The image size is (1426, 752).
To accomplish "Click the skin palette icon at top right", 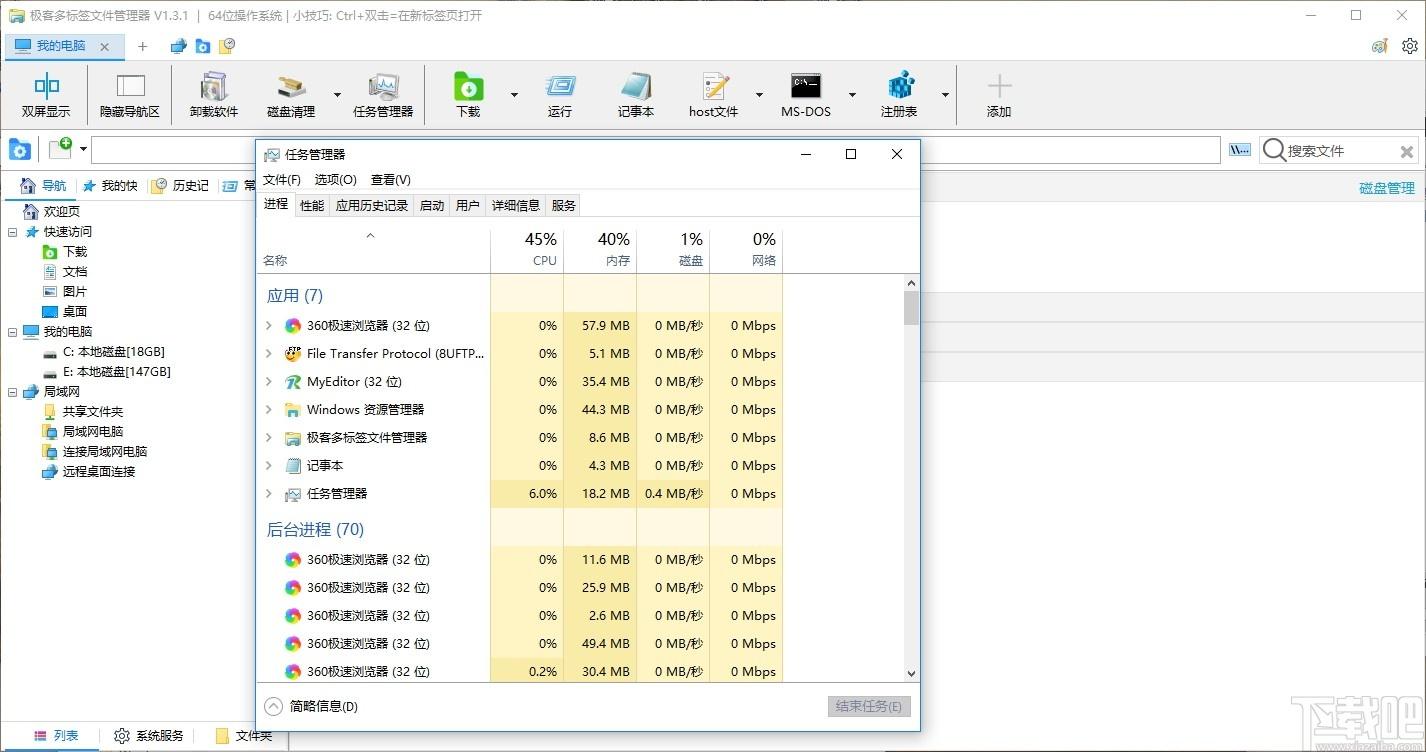I will pos(1380,46).
